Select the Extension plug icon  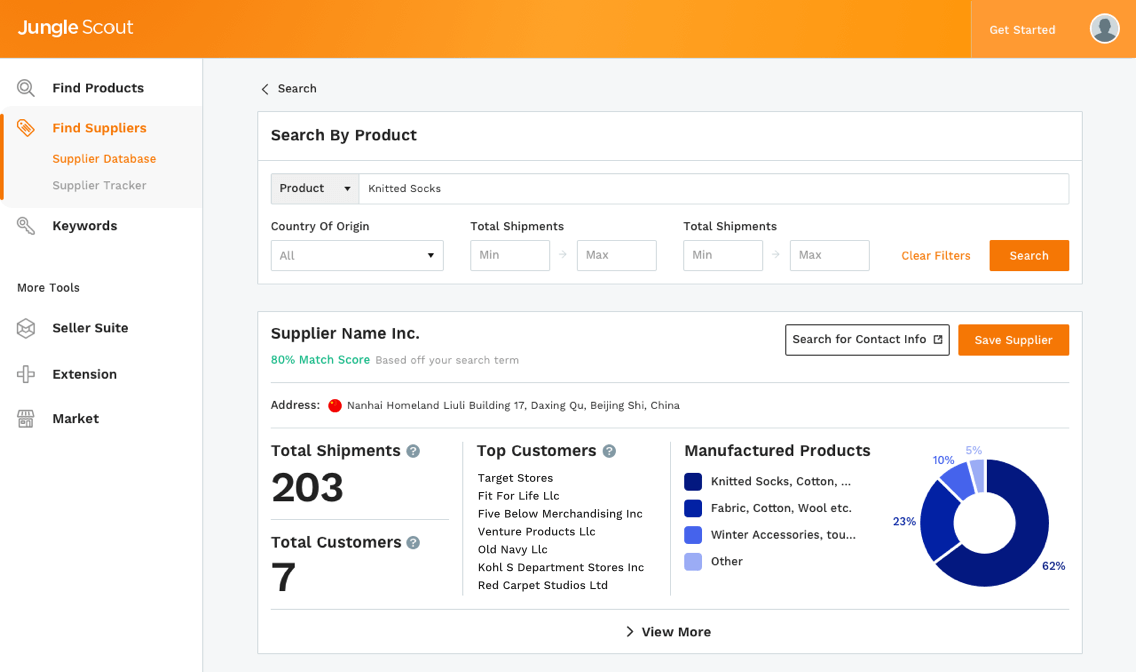coord(28,374)
